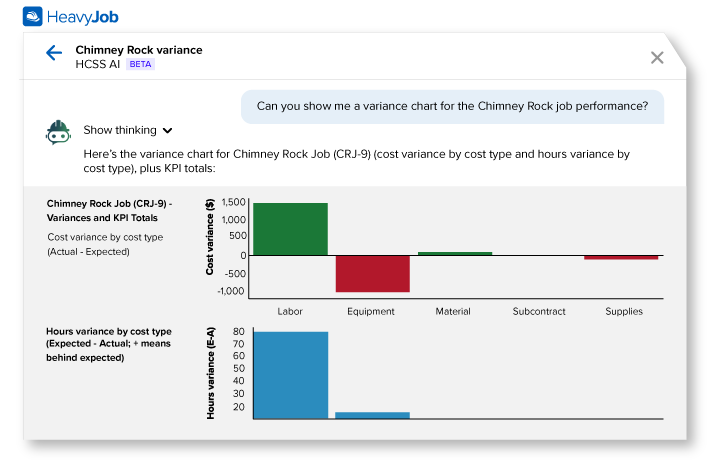Viewport: 709px width, 475px height.
Task: Click the Cost variance ($) axis title
Action: (x=209, y=237)
